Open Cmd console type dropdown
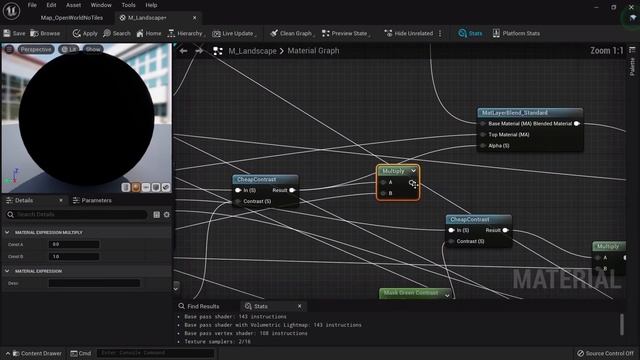This screenshot has width=640, height=360. (80, 353)
